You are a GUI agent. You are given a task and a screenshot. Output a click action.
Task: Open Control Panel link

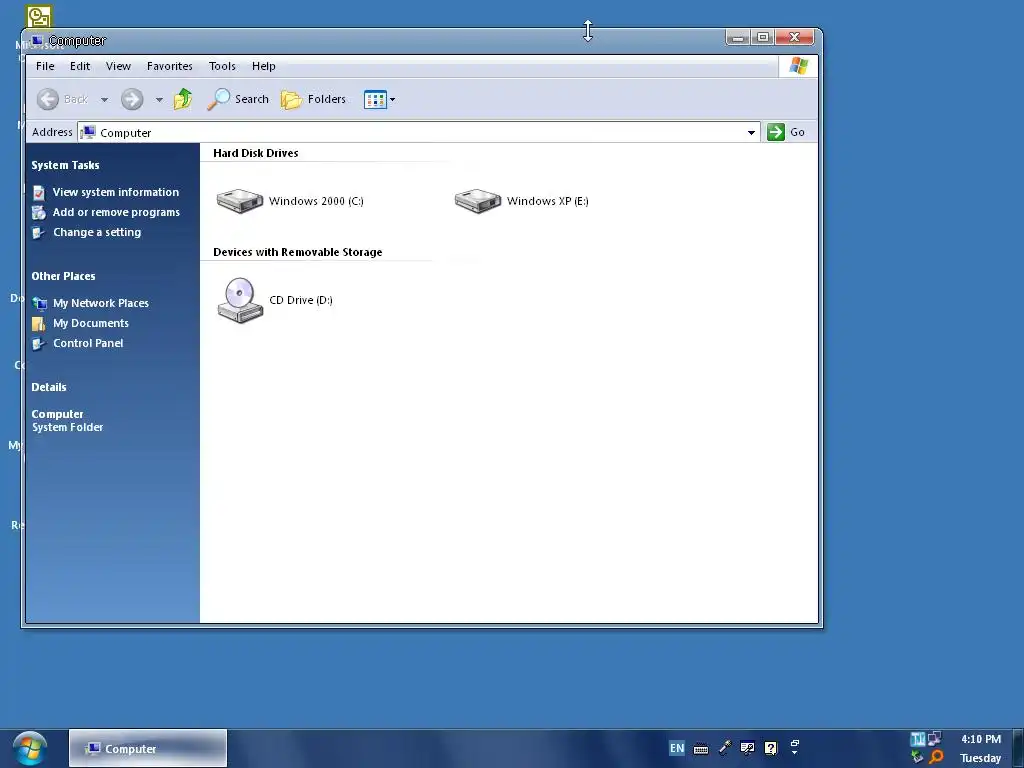click(x=88, y=344)
